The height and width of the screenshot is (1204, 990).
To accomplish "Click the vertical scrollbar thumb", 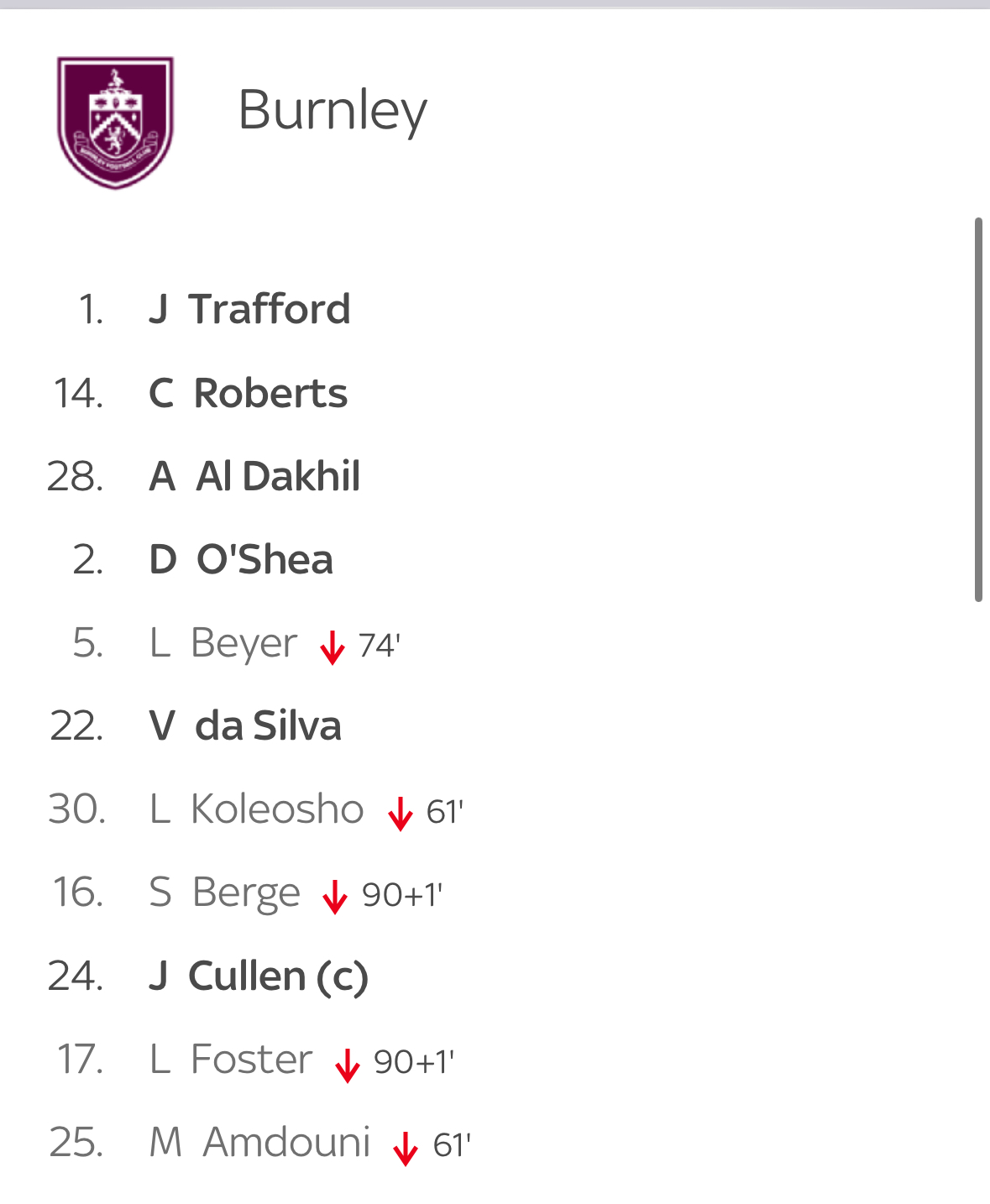I will [x=978, y=410].
